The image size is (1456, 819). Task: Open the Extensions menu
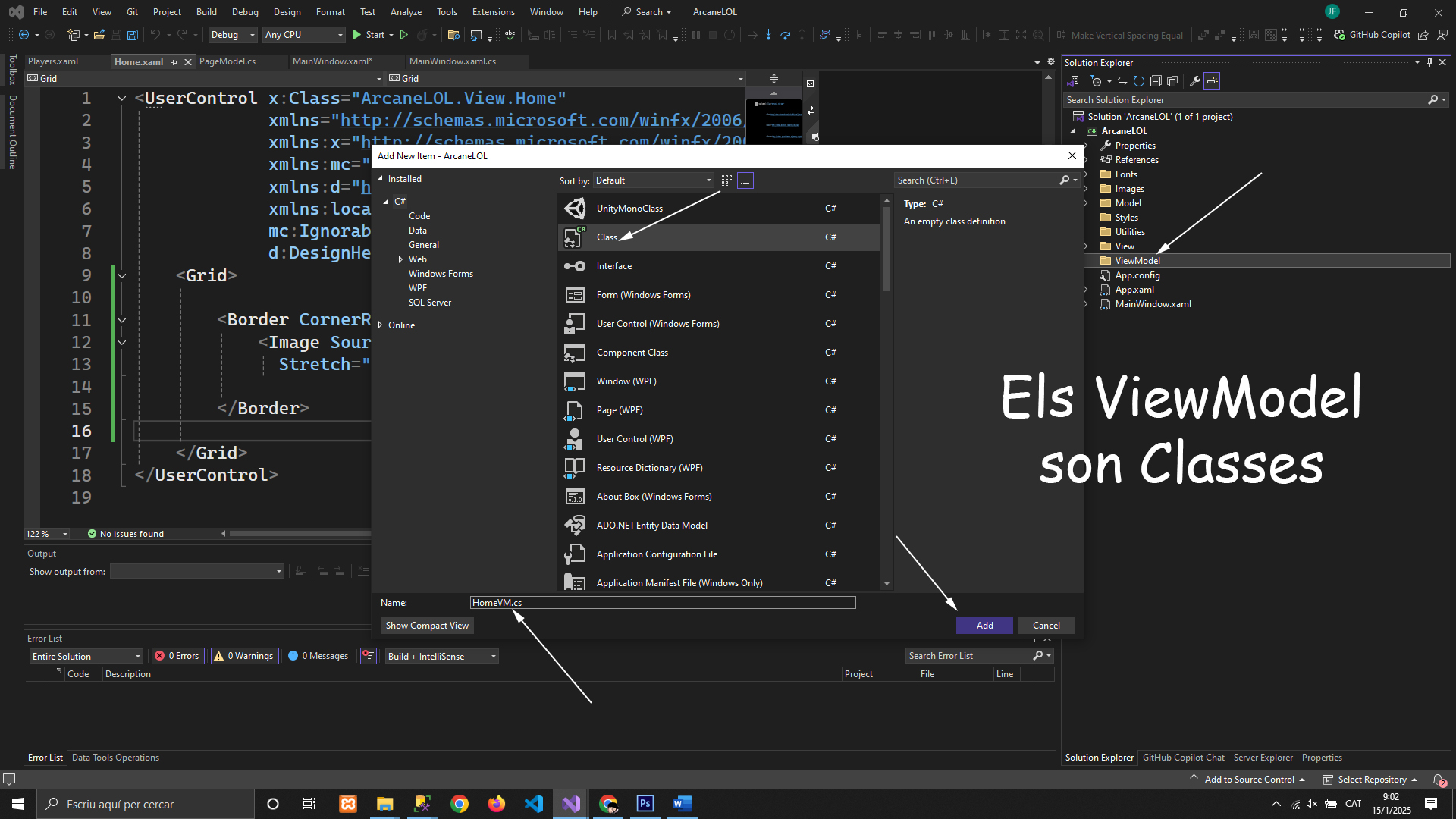pos(493,12)
